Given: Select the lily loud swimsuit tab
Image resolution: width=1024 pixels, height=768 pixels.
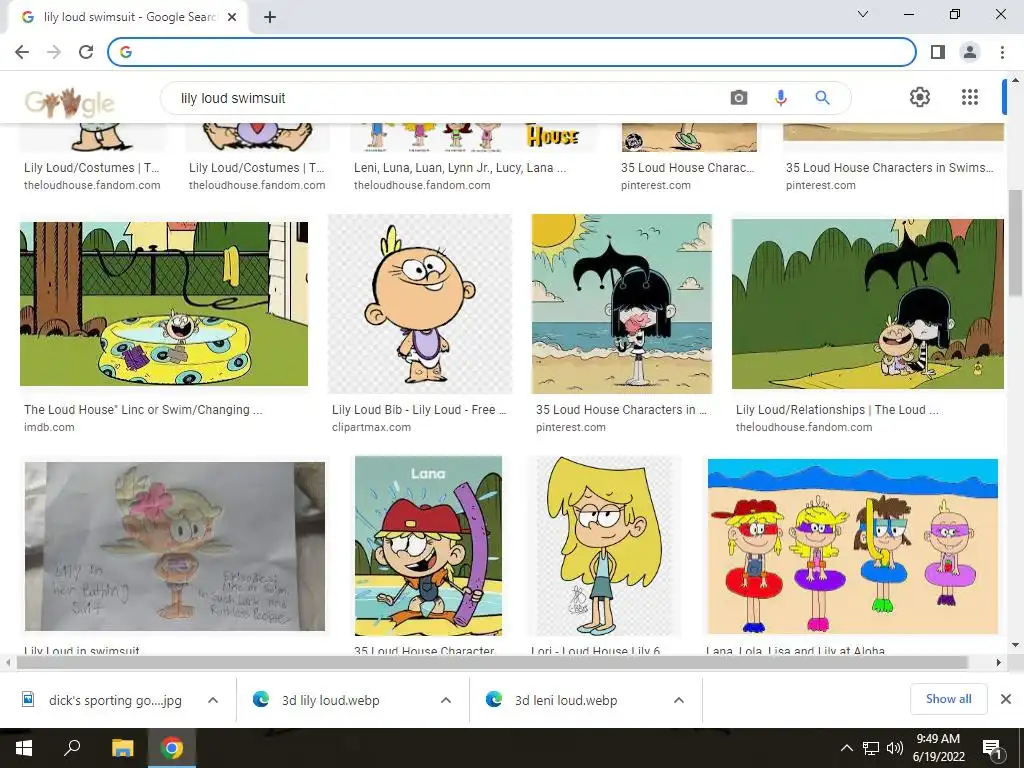Looking at the screenshot, I should pos(128,17).
